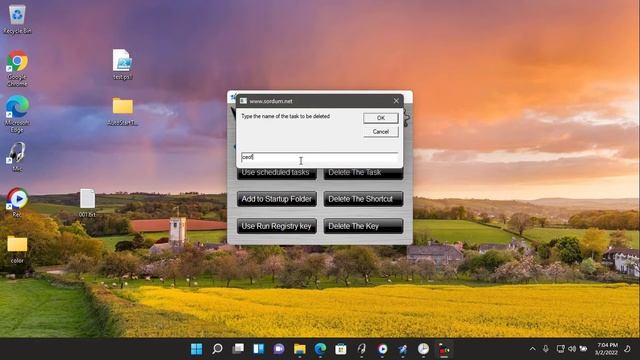The image size is (640, 360).
Task: Switch to the clock app on taskbar
Action: tap(424, 349)
